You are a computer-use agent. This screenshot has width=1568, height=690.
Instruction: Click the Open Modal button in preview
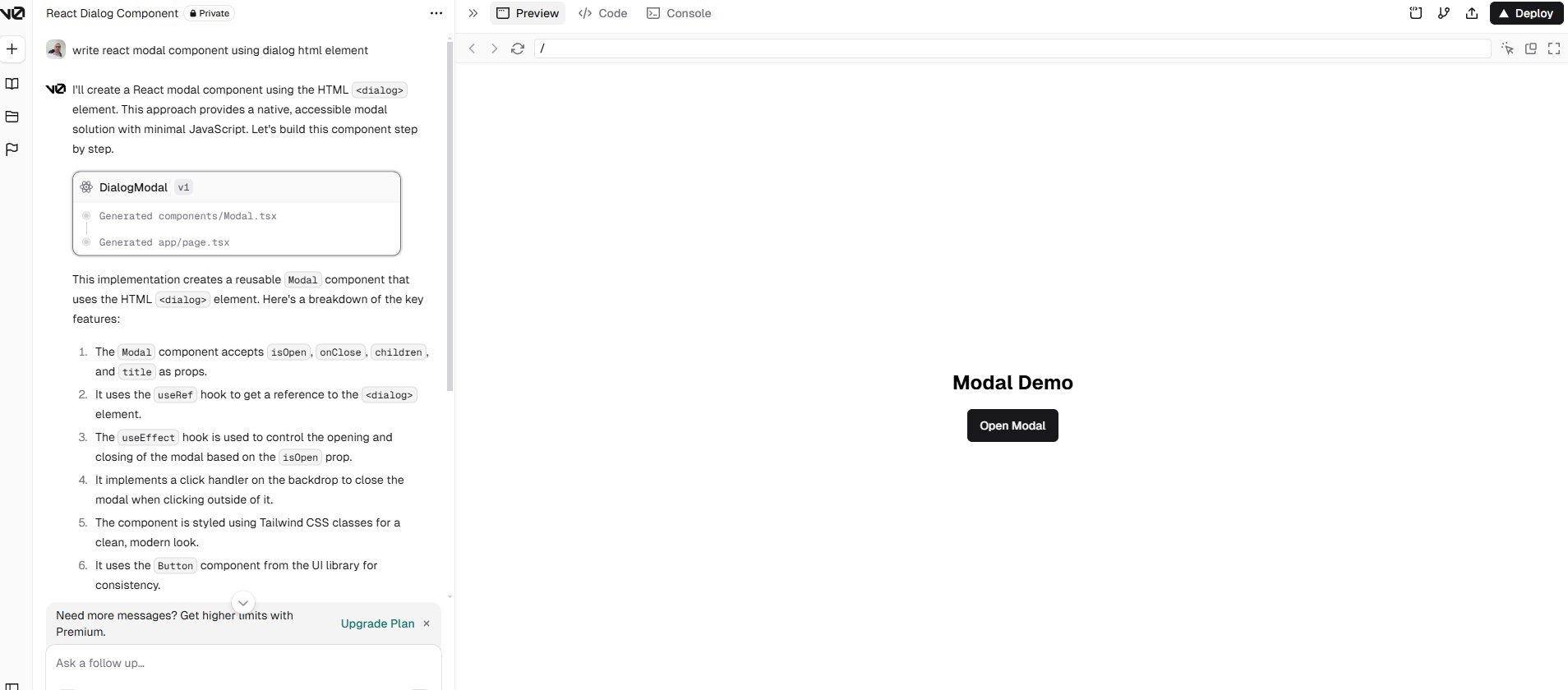click(x=1012, y=425)
